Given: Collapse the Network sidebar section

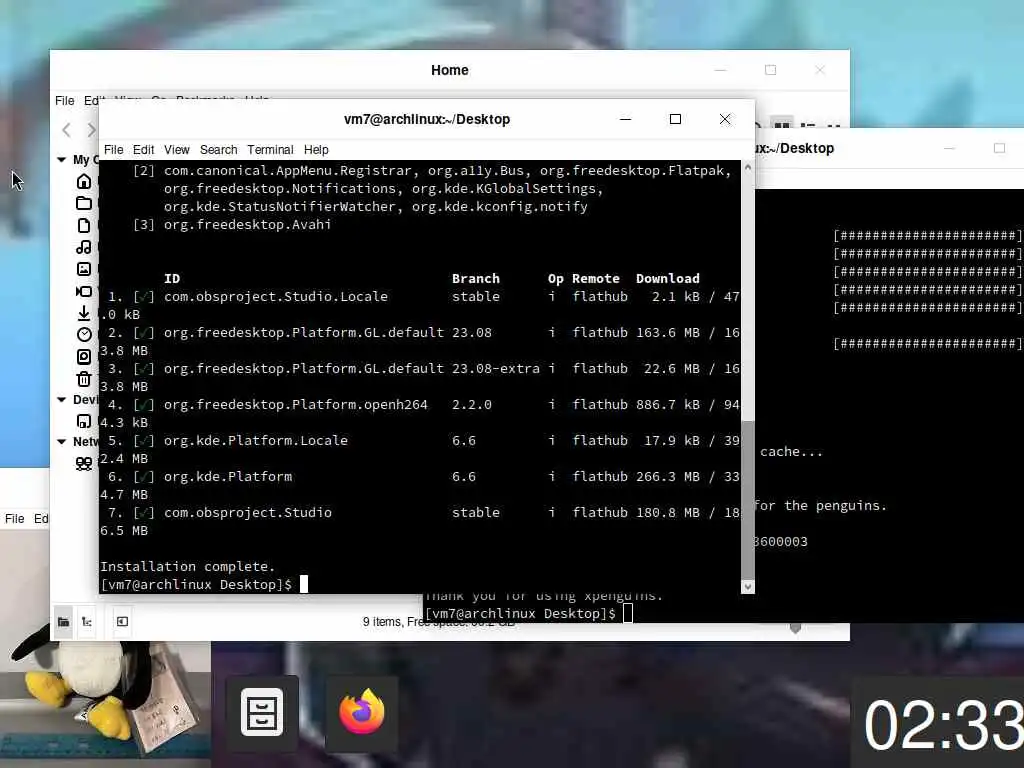Looking at the screenshot, I should [x=61, y=441].
